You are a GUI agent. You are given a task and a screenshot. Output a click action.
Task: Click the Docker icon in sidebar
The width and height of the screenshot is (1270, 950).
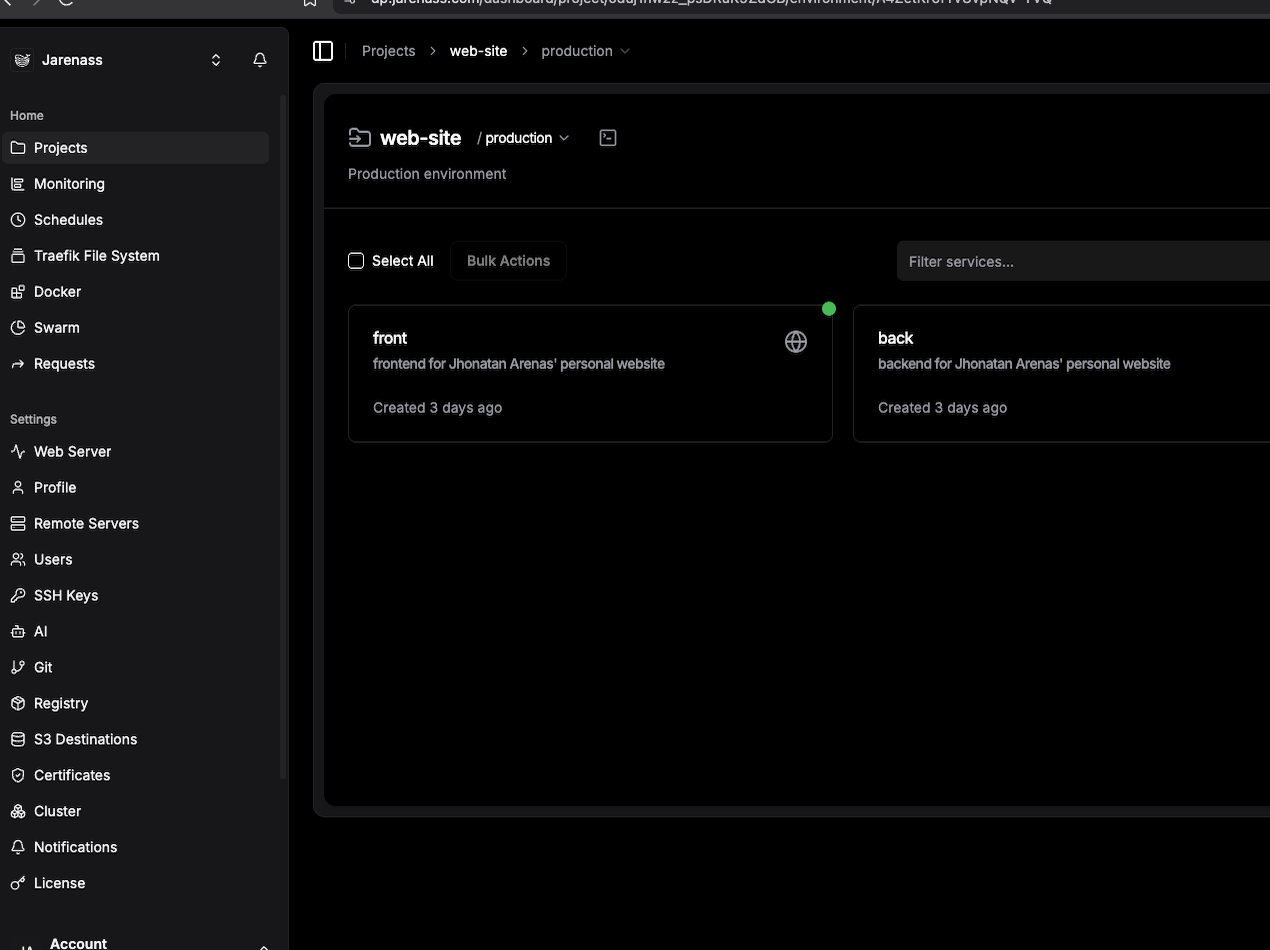(18, 292)
